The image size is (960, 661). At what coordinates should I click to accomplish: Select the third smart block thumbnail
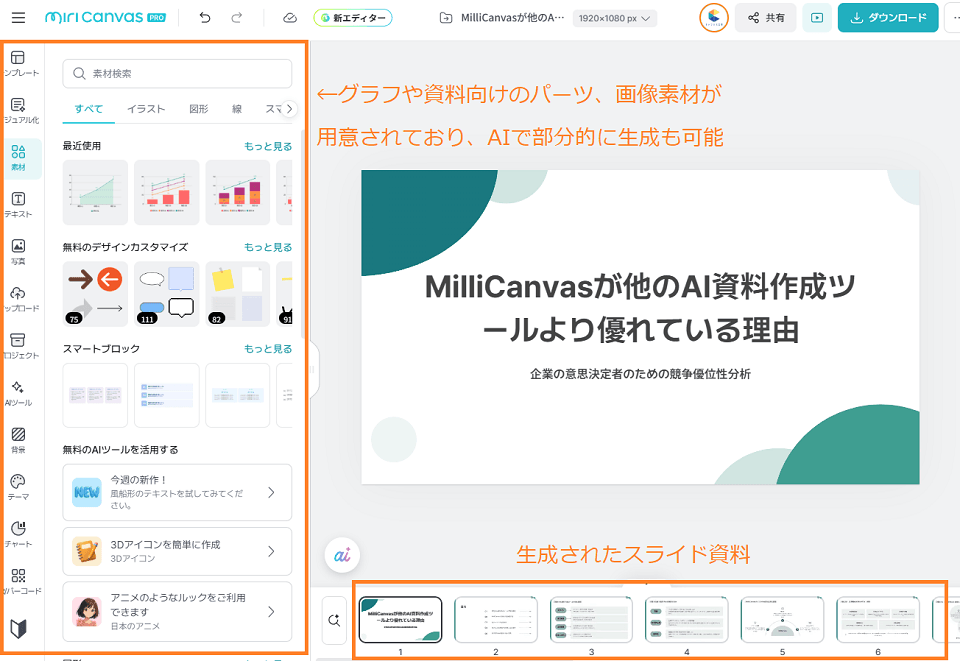pos(238,395)
